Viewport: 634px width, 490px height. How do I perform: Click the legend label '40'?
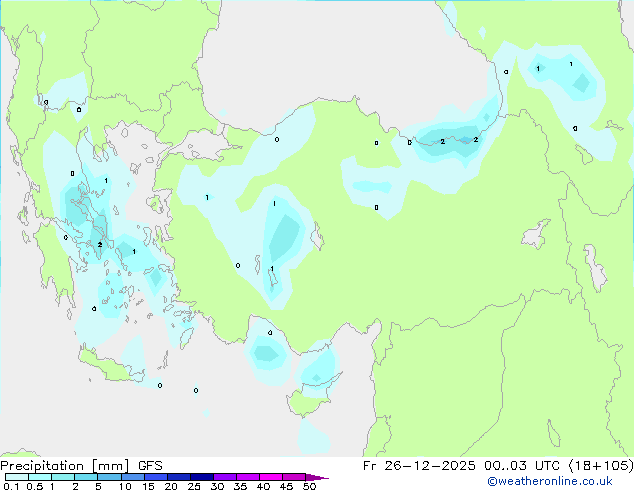click(x=264, y=486)
